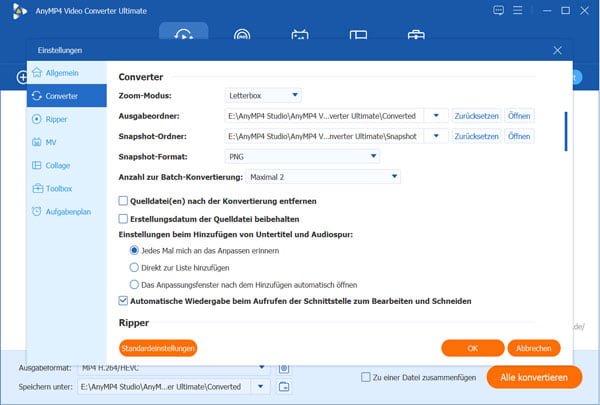600x405 pixels.
Task: Click the add files plus icon in the main window
Action: click(22, 77)
